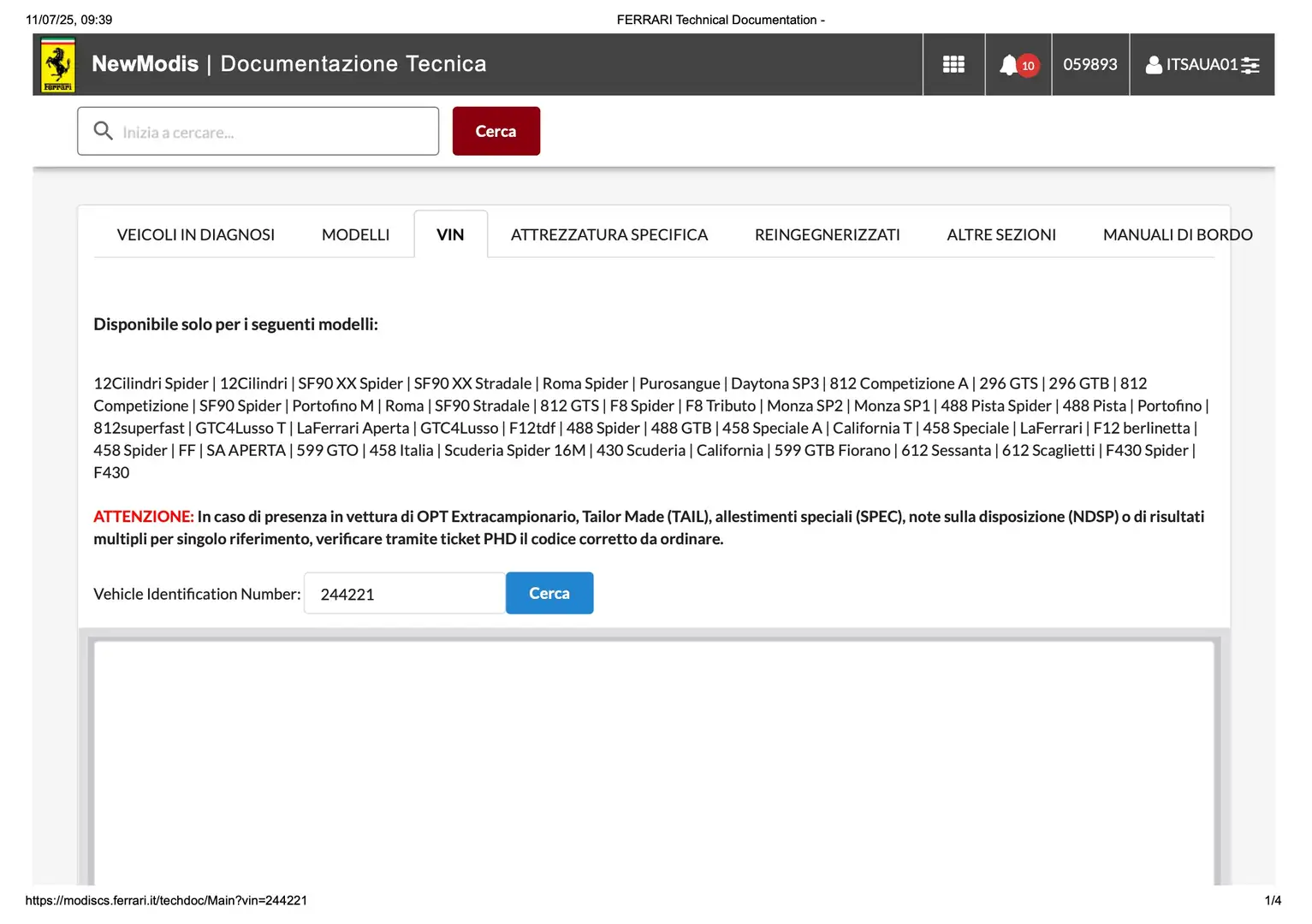
Task: Click the 059893 dealer code
Action: point(1089,64)
